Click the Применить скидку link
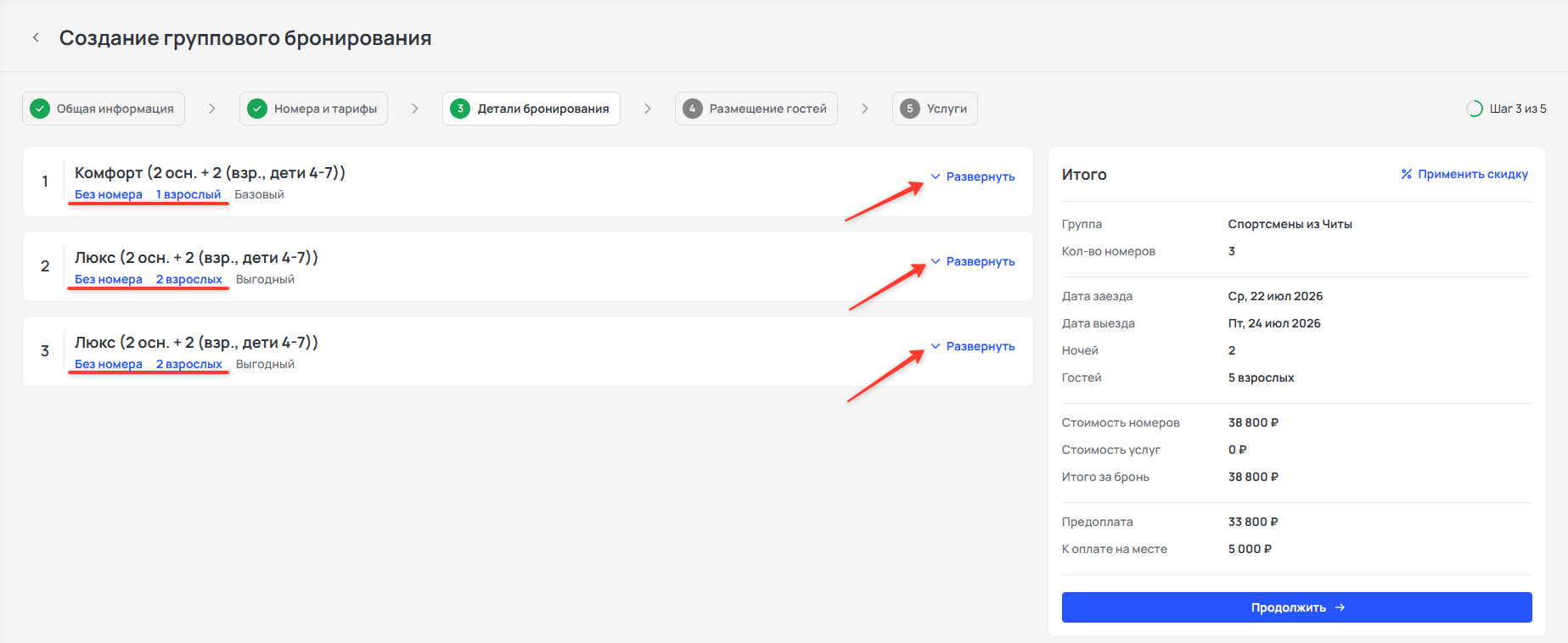 pos(1473,174)
